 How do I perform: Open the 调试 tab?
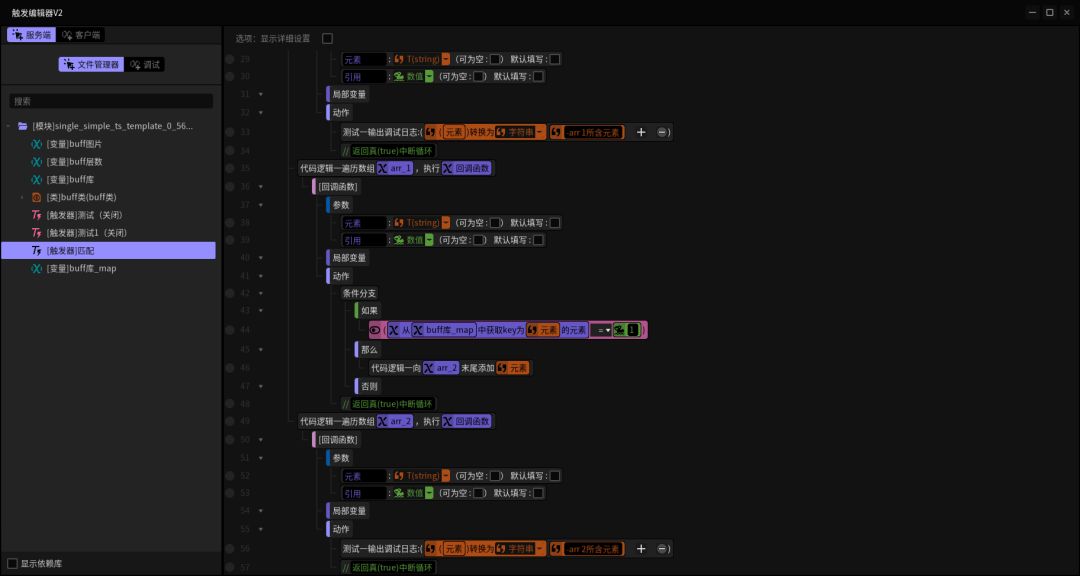145,65
